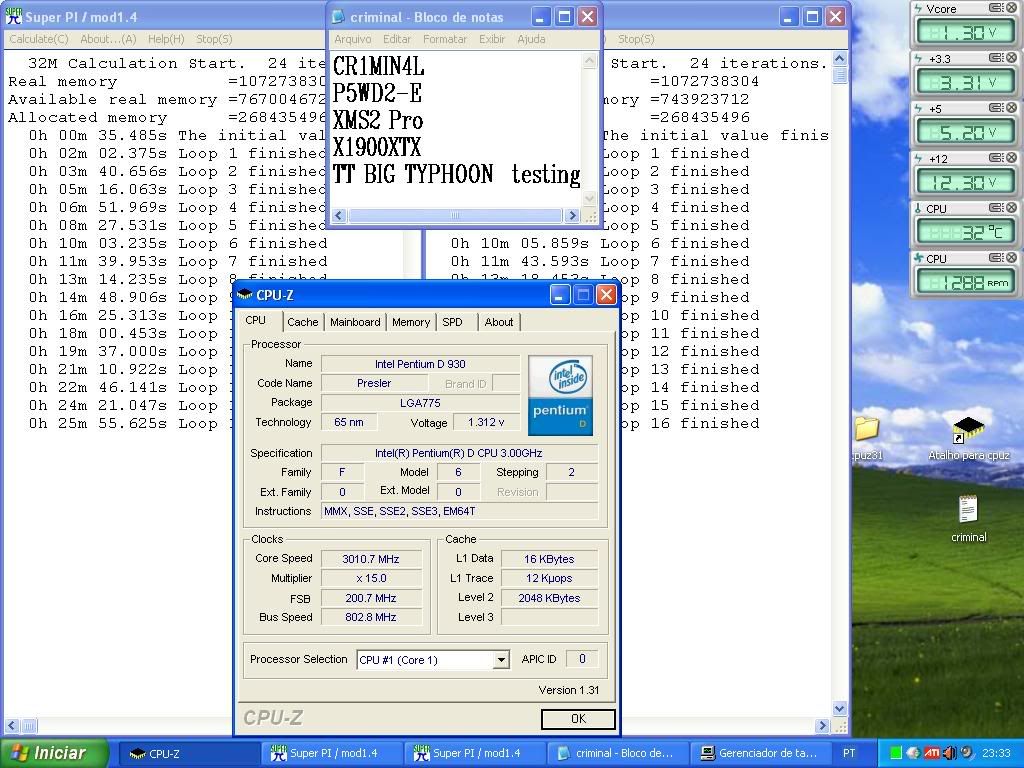Activate the CPU-Z taskbar button
Viewport: 1024px width, 768px height.
pos(190,754)
